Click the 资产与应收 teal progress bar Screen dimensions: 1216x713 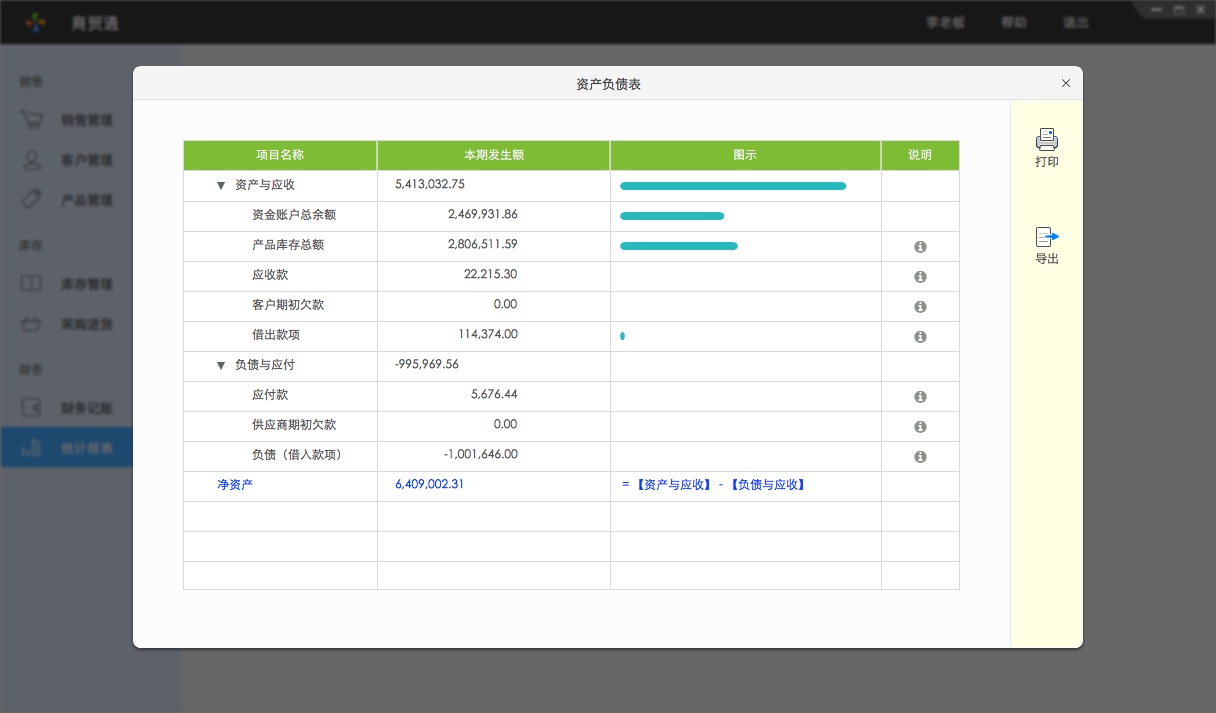point(732,186)
